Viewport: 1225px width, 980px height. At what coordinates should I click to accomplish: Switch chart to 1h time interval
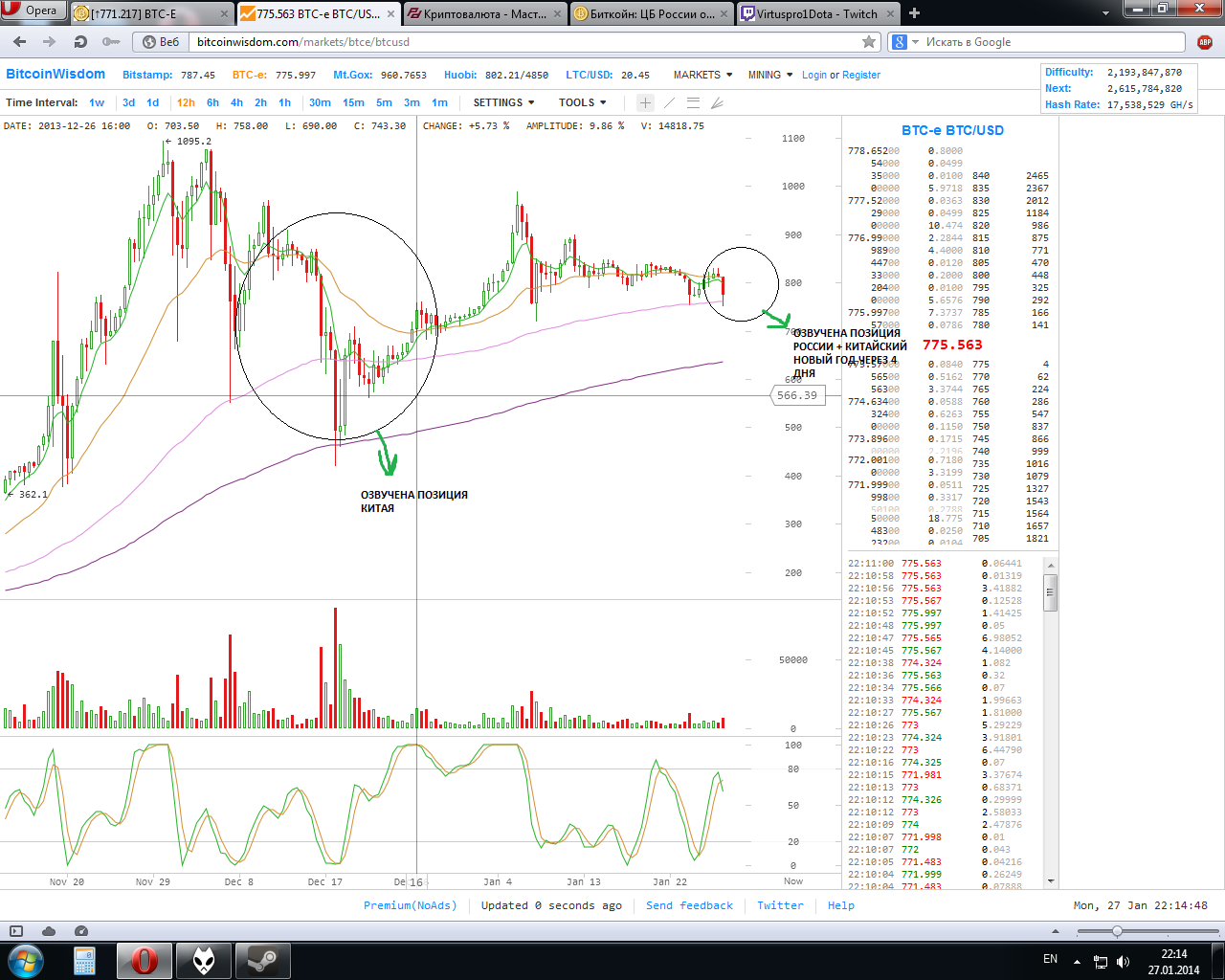(284, 103)
